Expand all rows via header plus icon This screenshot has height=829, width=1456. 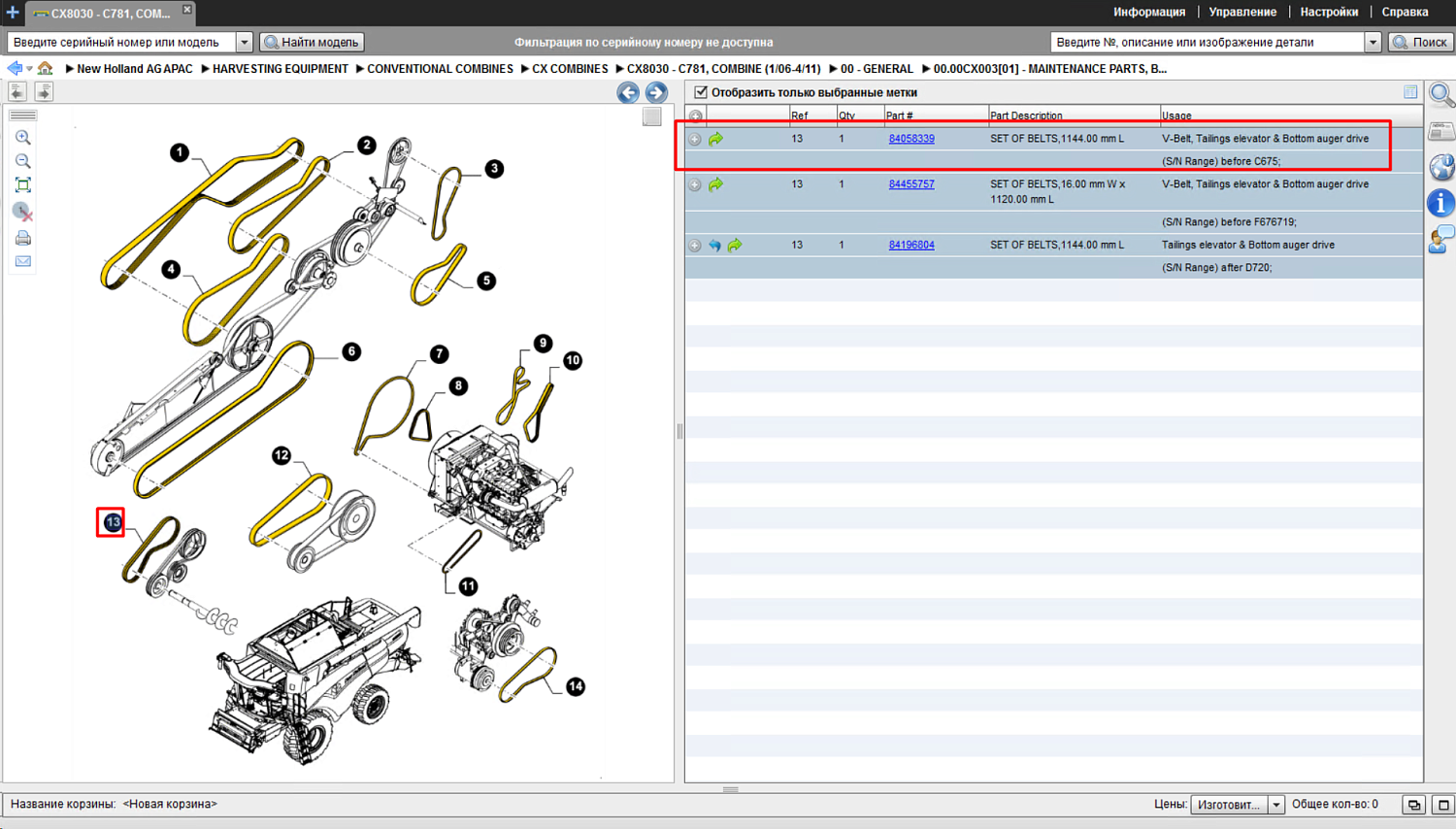coord(696,116)
